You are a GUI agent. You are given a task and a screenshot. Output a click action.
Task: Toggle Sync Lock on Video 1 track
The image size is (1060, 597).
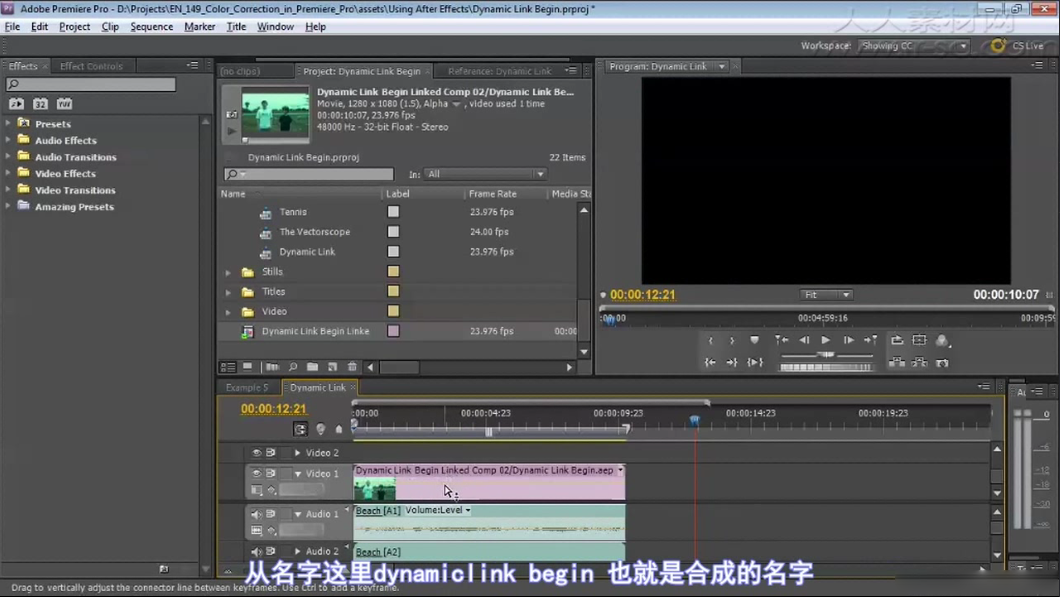[x=270, y=473]
